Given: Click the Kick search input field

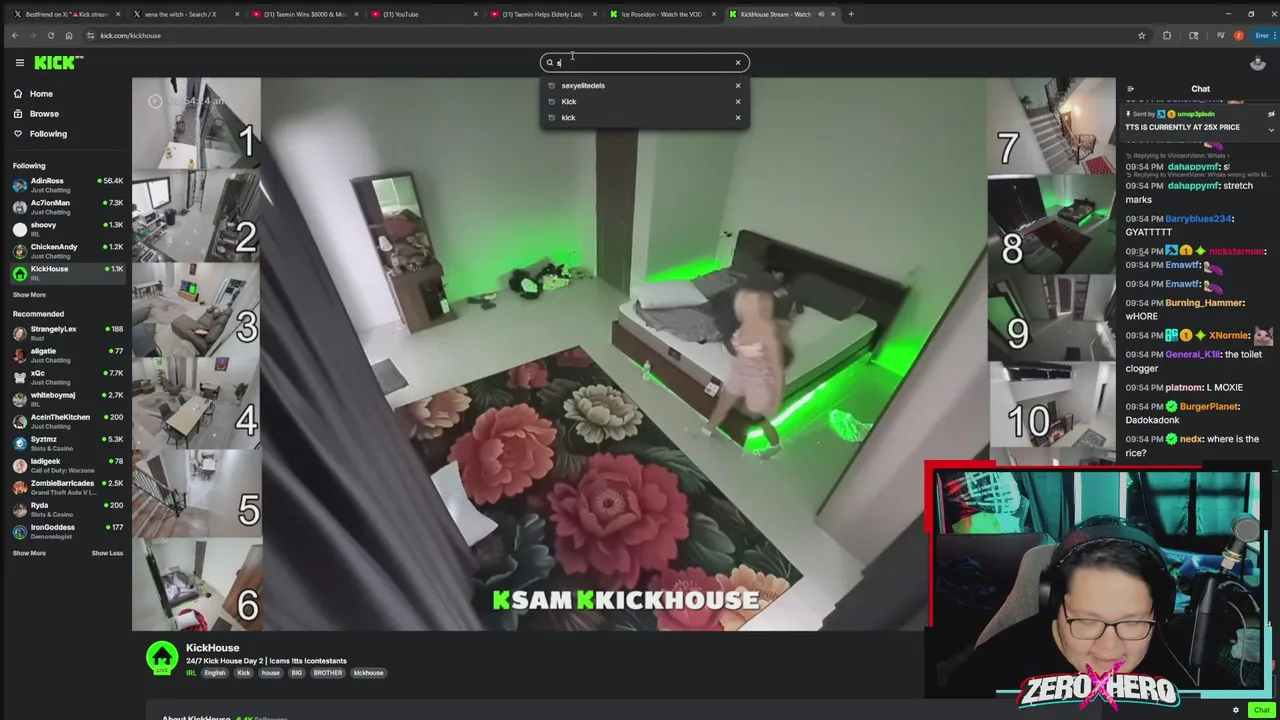Looking at the screenshot, I should 644,62.
